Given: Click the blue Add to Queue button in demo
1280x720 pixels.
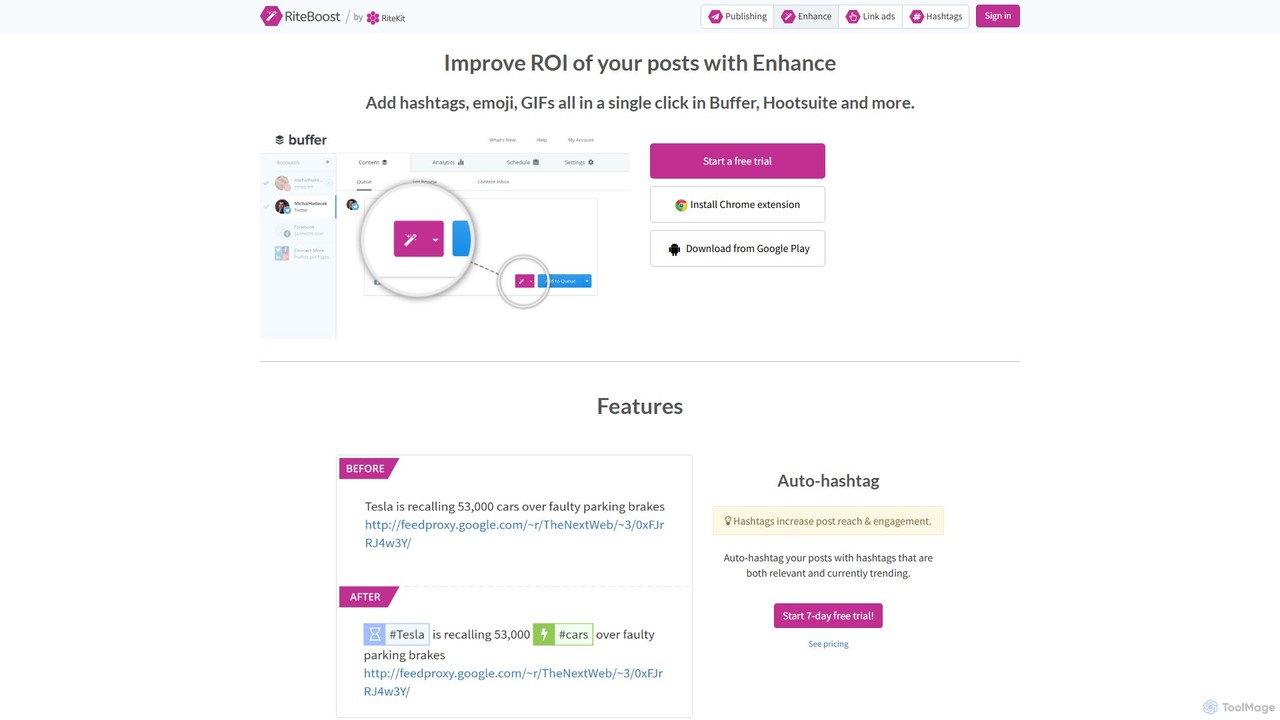Looking at the screenshot, I should pyautogui.click(x=565, y=281).
